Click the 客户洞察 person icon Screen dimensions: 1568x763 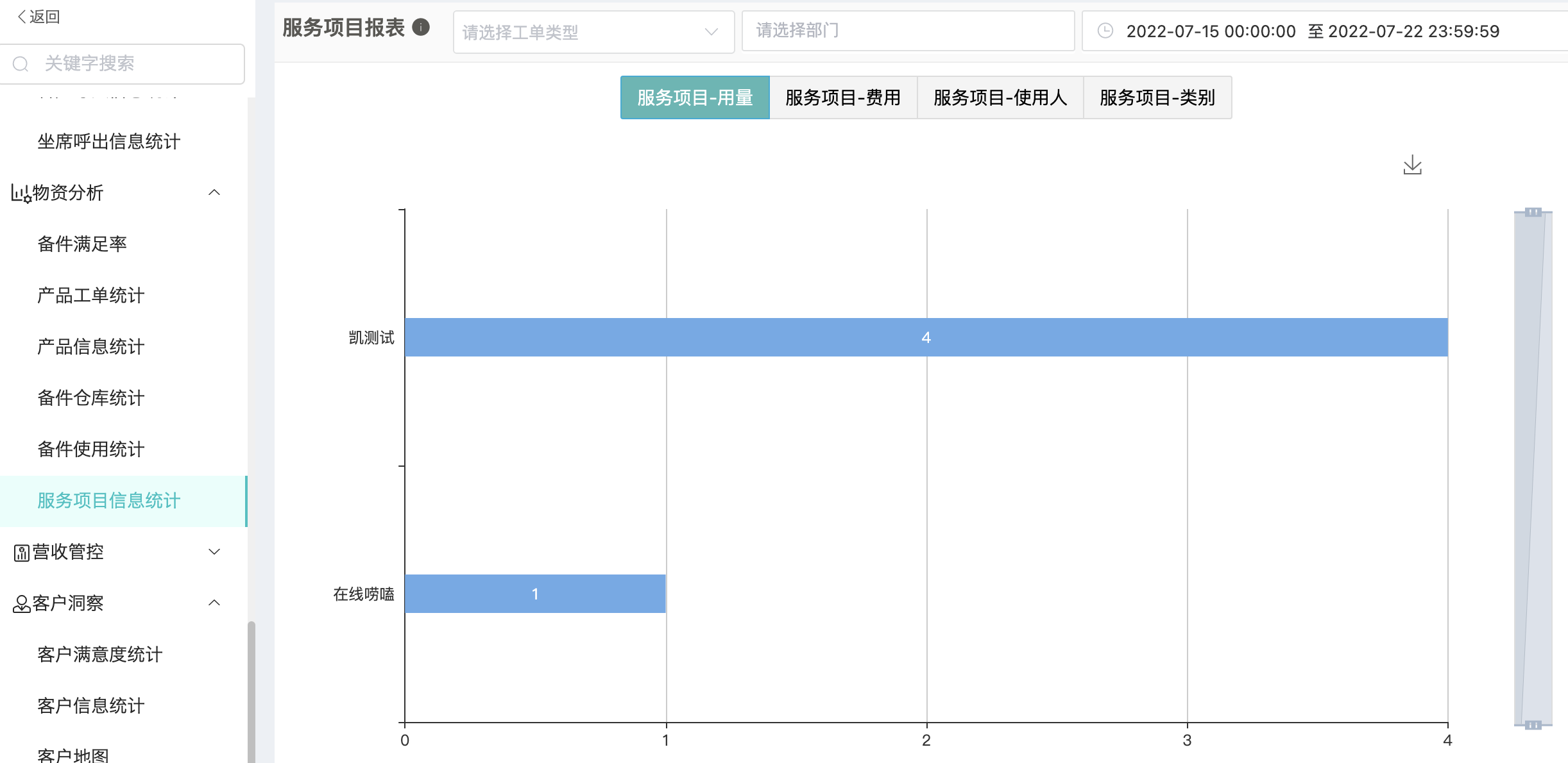coord(21,603)
